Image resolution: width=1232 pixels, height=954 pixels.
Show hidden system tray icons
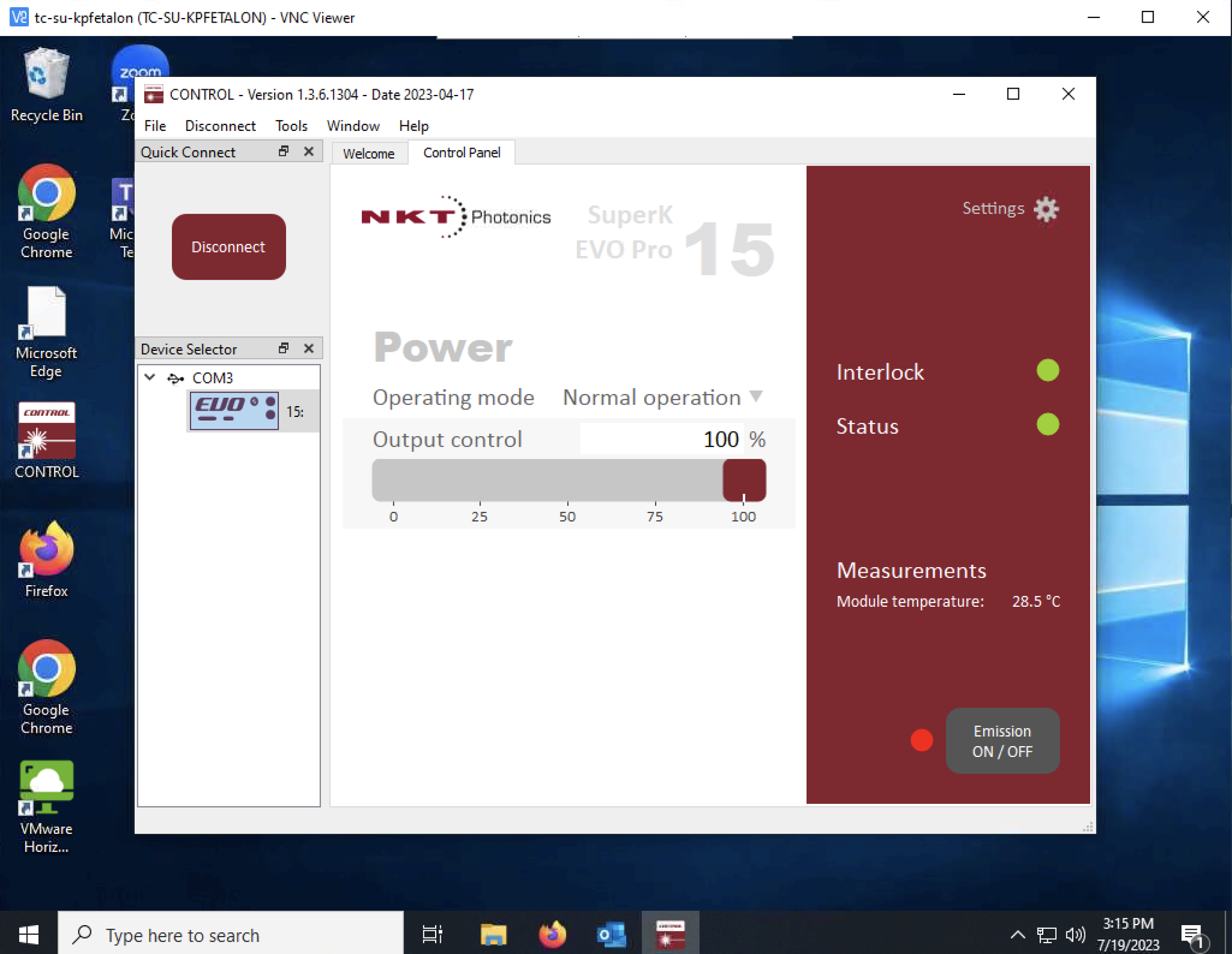(x=1018, y=935)
